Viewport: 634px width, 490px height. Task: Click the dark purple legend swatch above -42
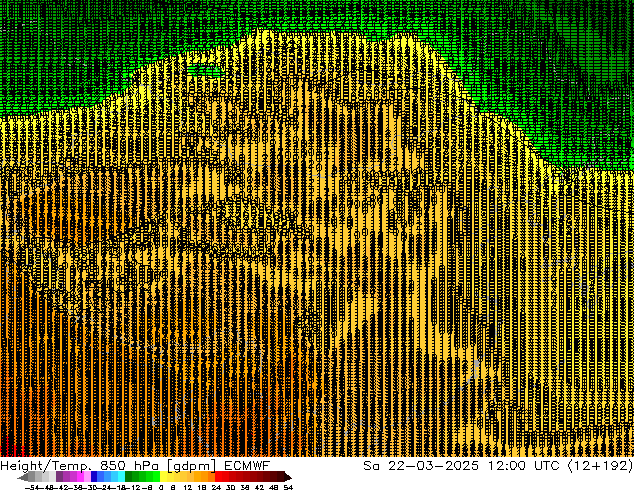click(x=59, y=476)
